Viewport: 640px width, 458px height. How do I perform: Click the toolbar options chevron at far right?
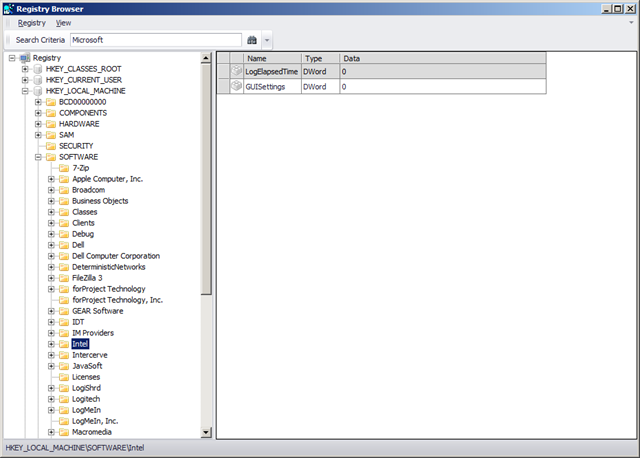(x=631, y=23)
